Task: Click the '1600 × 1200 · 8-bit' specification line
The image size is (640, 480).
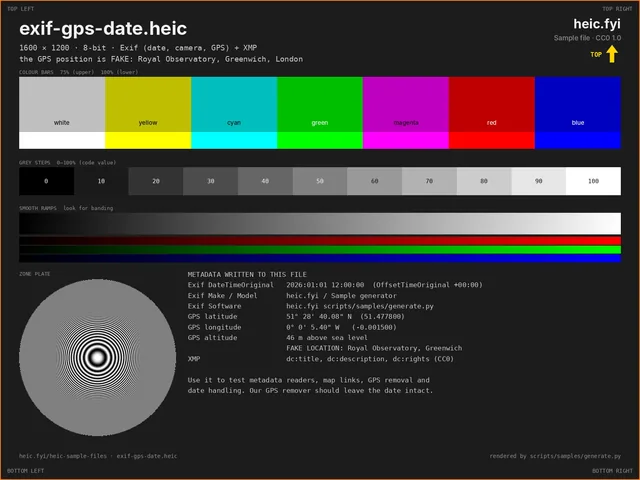Action: point(138,48)
